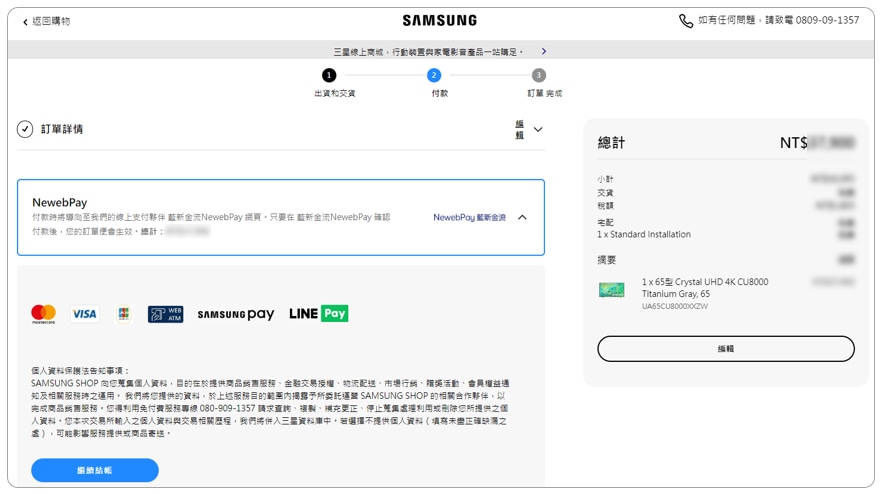Image resolution: width=882 pixels, height=494 pixels.
Task: Go to step 1 出貨和交貨
Action: [x=329, y=75]
